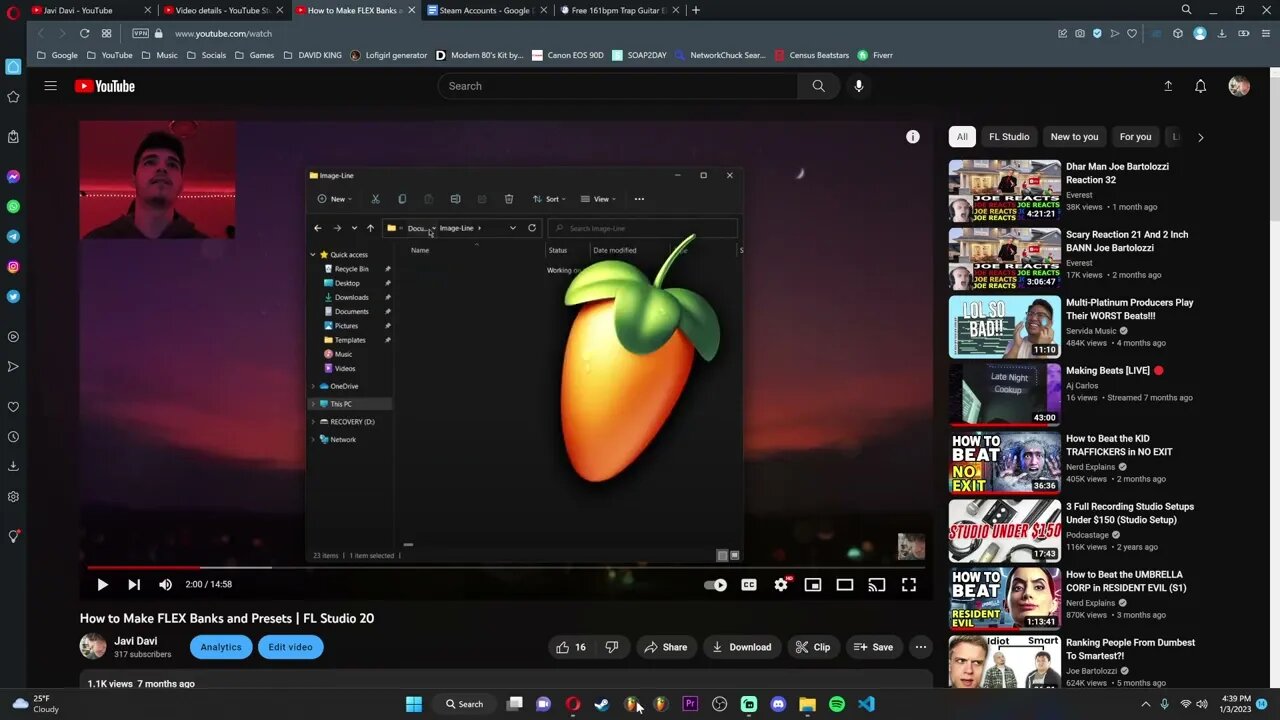Viewport: 1280px width, 720px height.
Task: Show more category chips arrow
Action: pos(1200,137)
